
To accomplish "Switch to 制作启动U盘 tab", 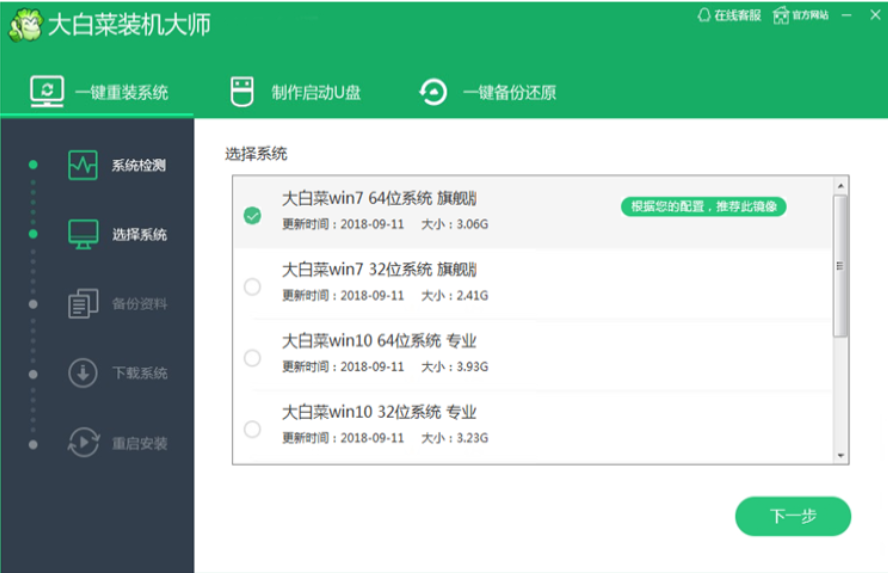I will [x=315, y=93].
